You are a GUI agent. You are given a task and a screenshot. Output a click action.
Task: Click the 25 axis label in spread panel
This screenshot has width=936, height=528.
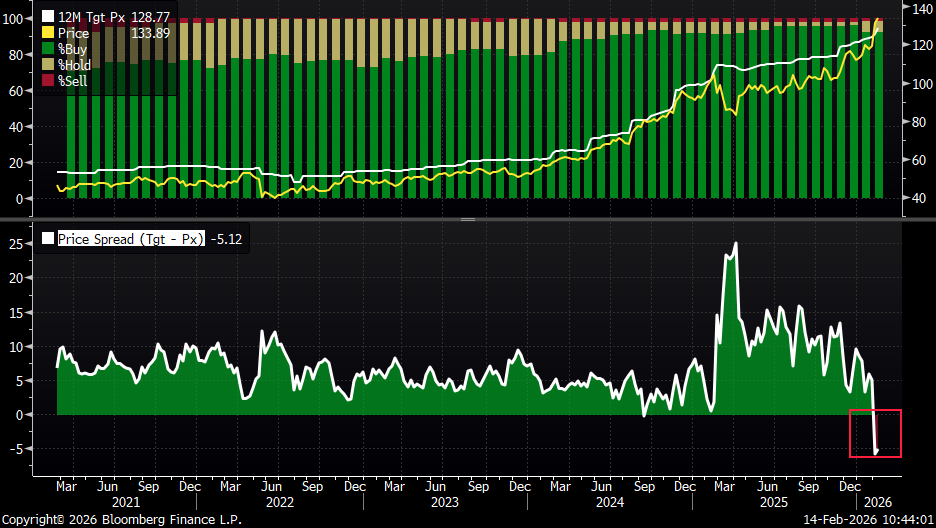click(x=16, y=244)
